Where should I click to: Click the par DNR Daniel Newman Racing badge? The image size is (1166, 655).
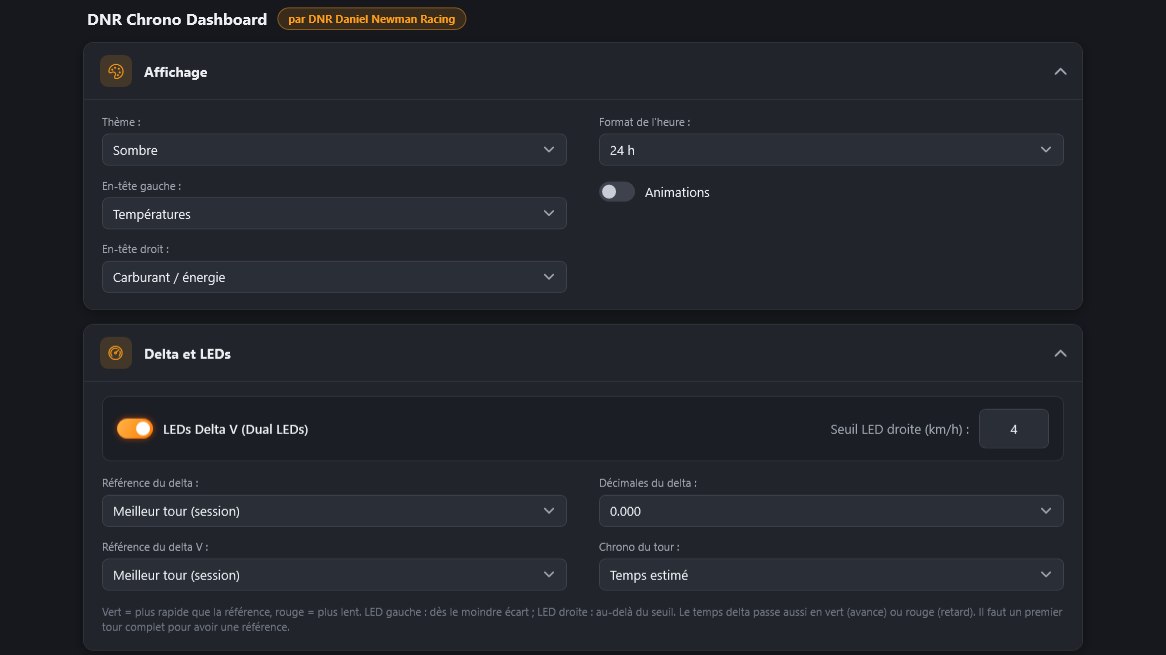pyautogui.click(x=372, y=19)
